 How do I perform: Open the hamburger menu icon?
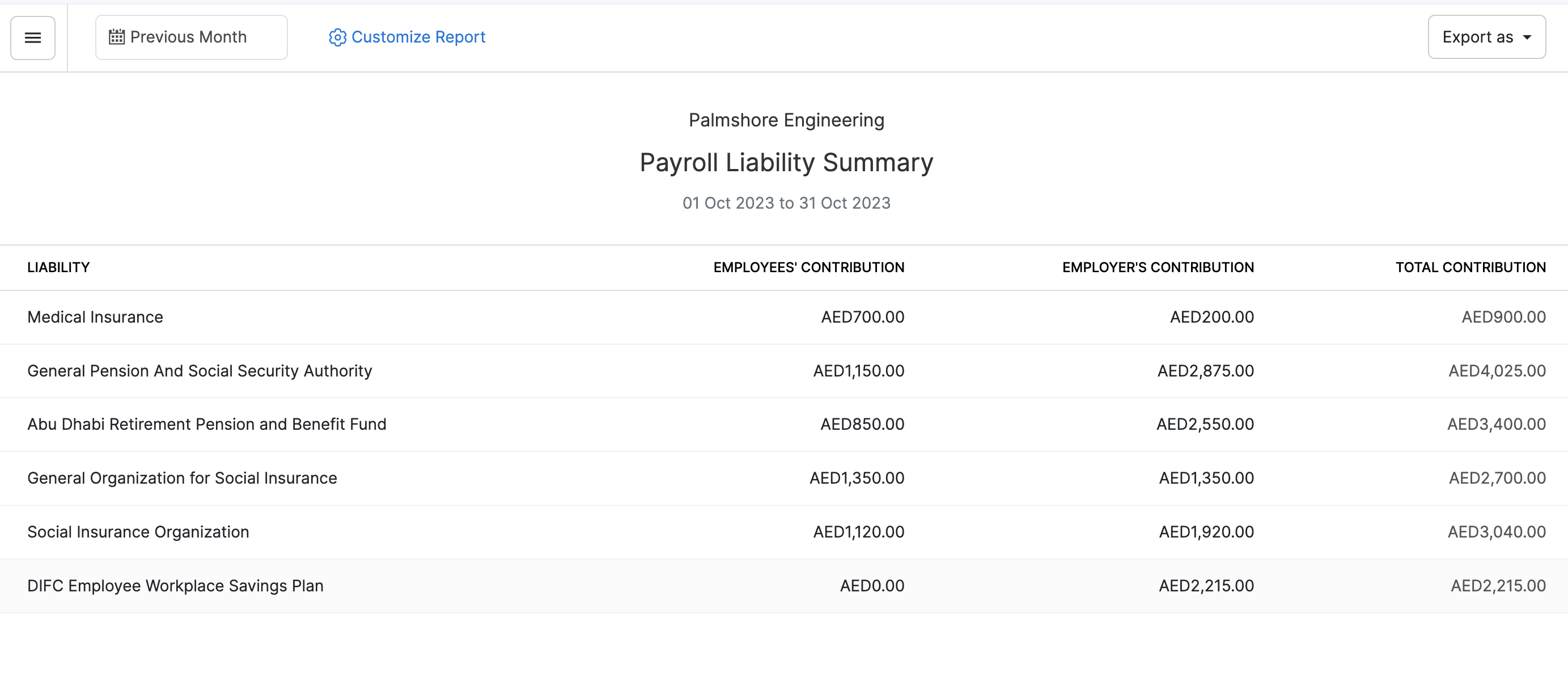coord(33,38)
